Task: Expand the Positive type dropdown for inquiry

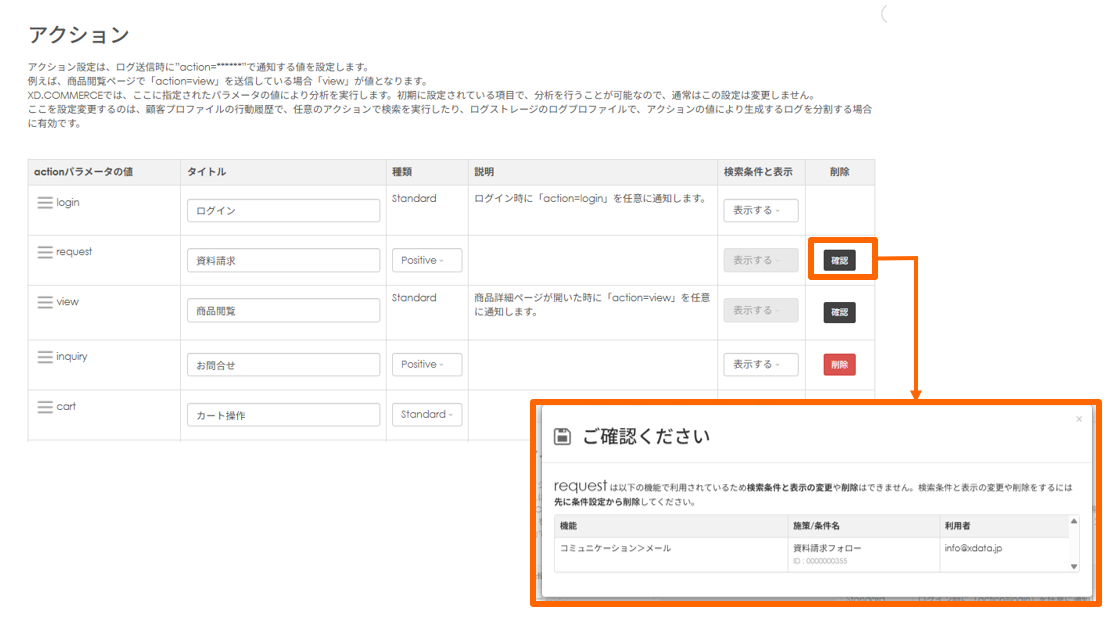Action: 426,365
